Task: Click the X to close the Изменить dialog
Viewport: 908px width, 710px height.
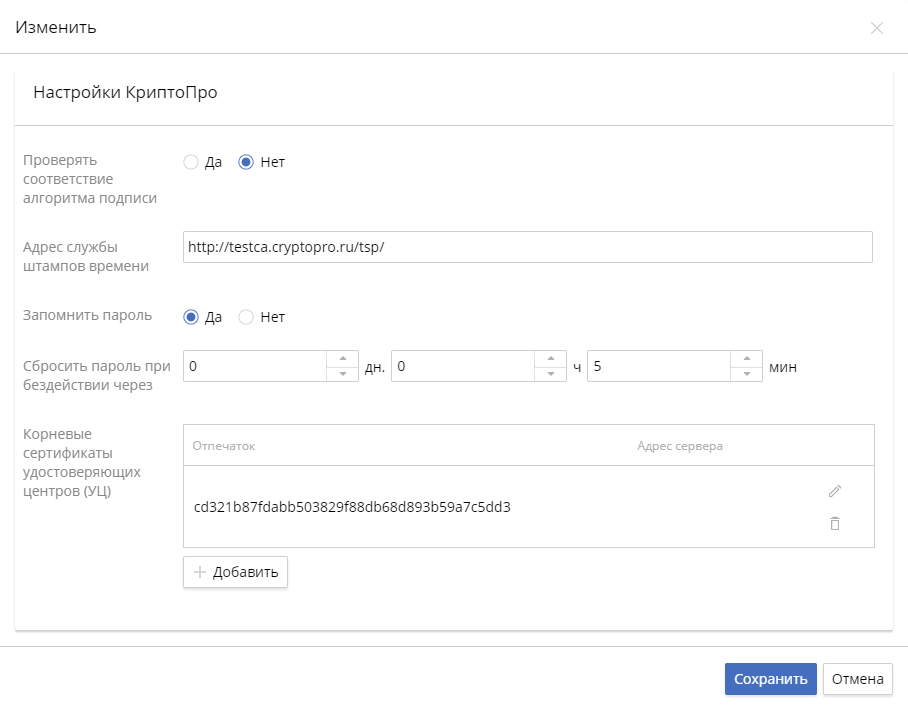Action: [x=876, y=28]
